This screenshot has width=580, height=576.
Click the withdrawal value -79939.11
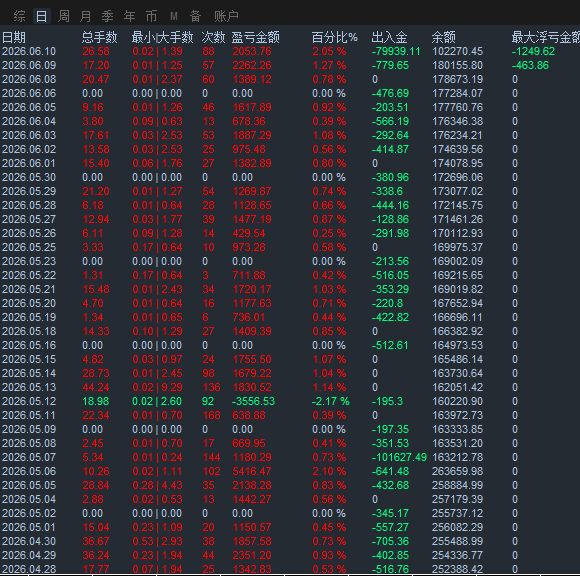click(396, 51)
